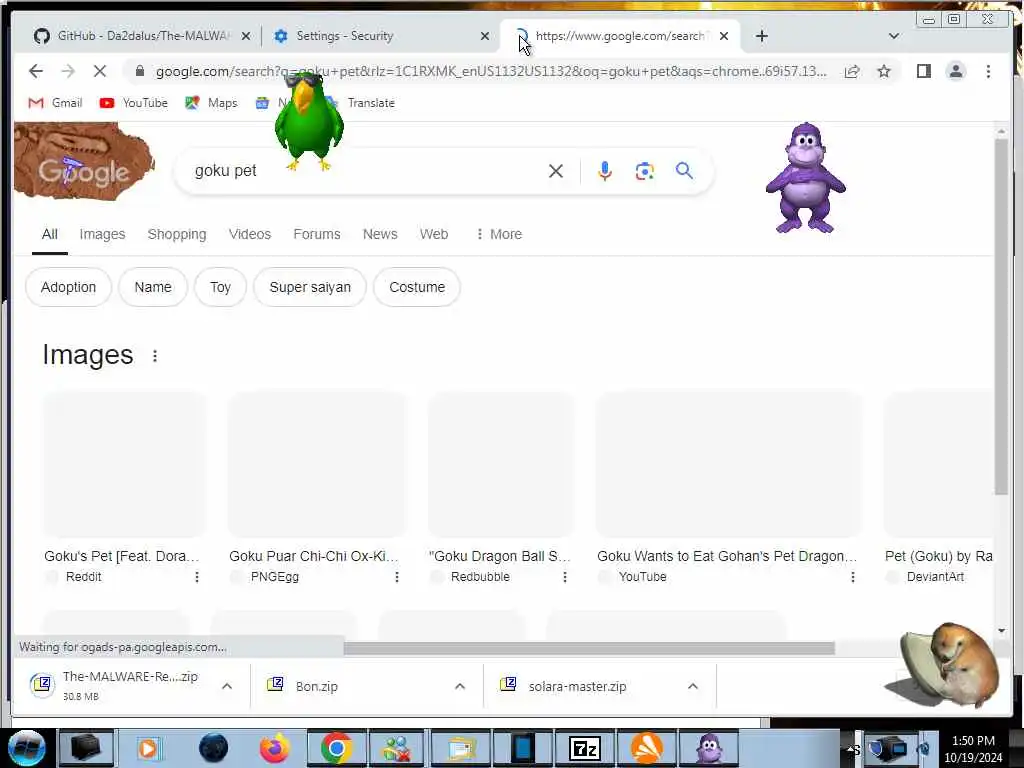Open a new tab

[761, 36]
